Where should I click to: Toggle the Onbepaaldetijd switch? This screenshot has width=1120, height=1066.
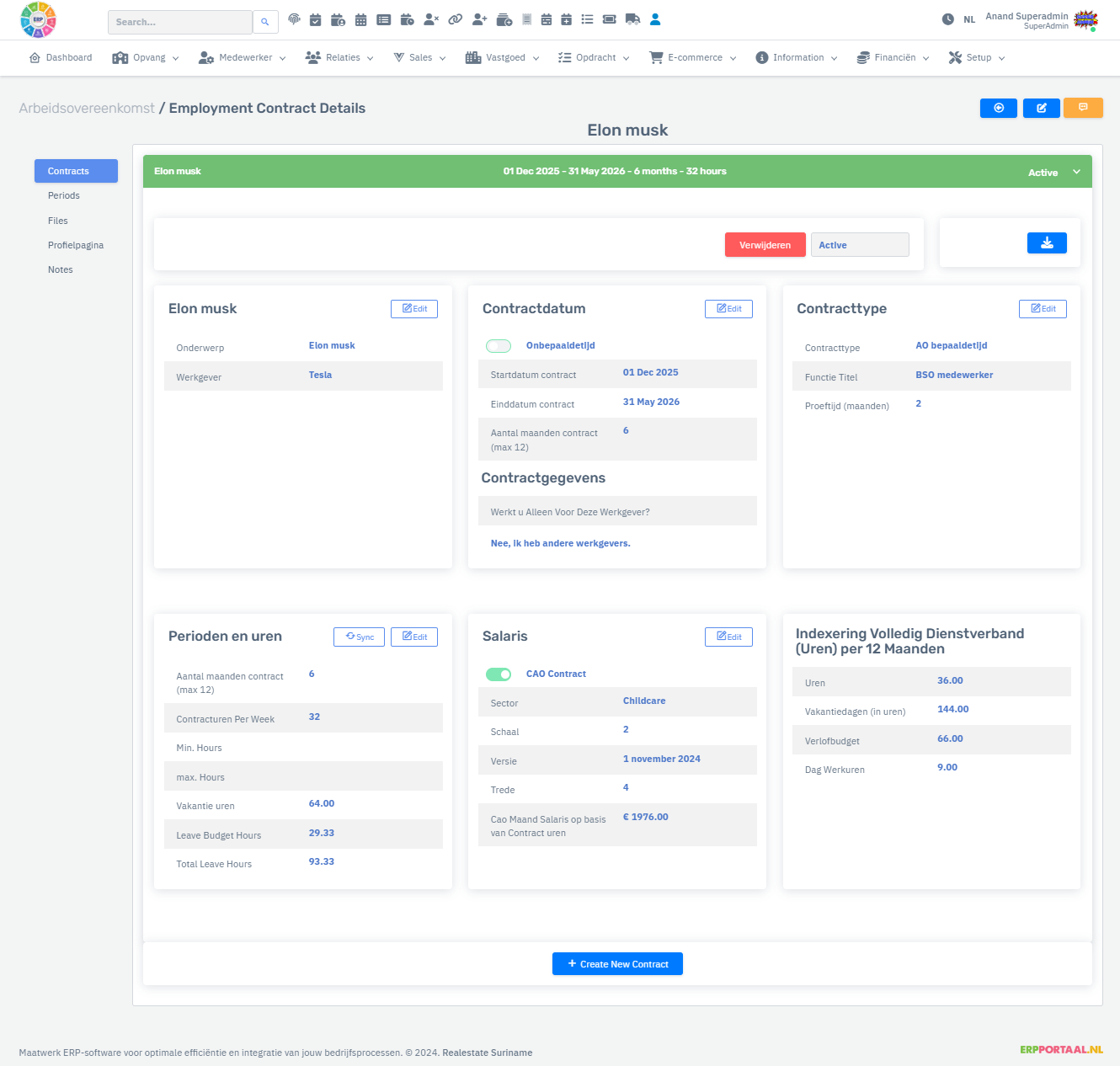(499, 346)
